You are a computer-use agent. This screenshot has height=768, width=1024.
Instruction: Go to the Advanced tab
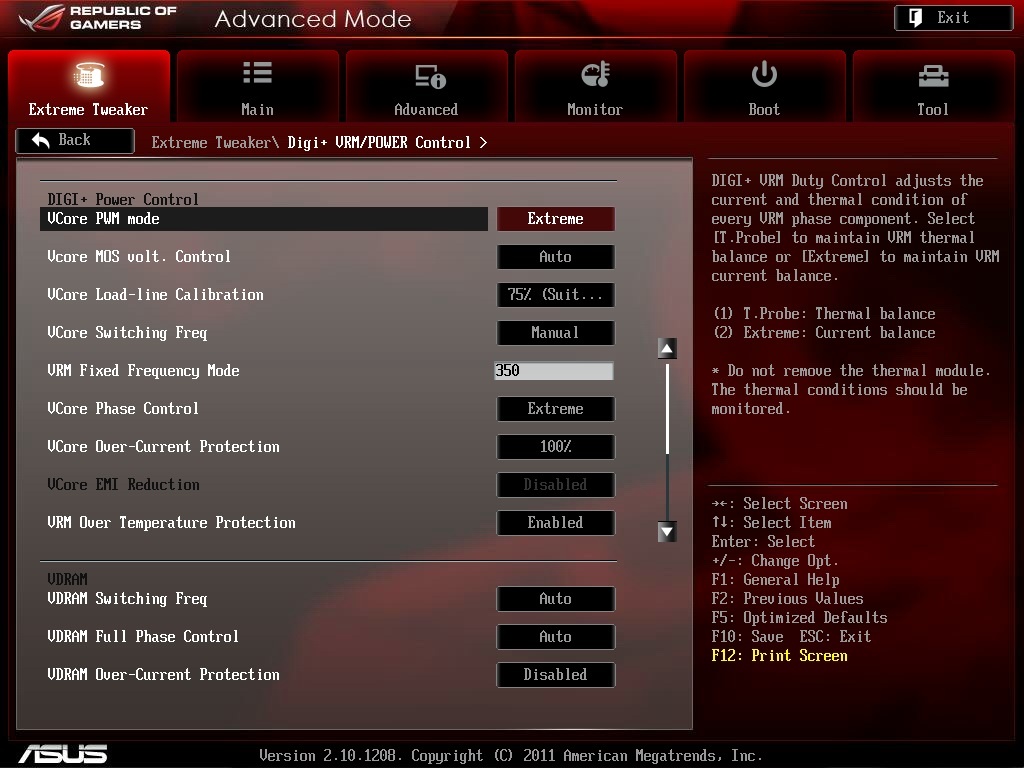426,86
